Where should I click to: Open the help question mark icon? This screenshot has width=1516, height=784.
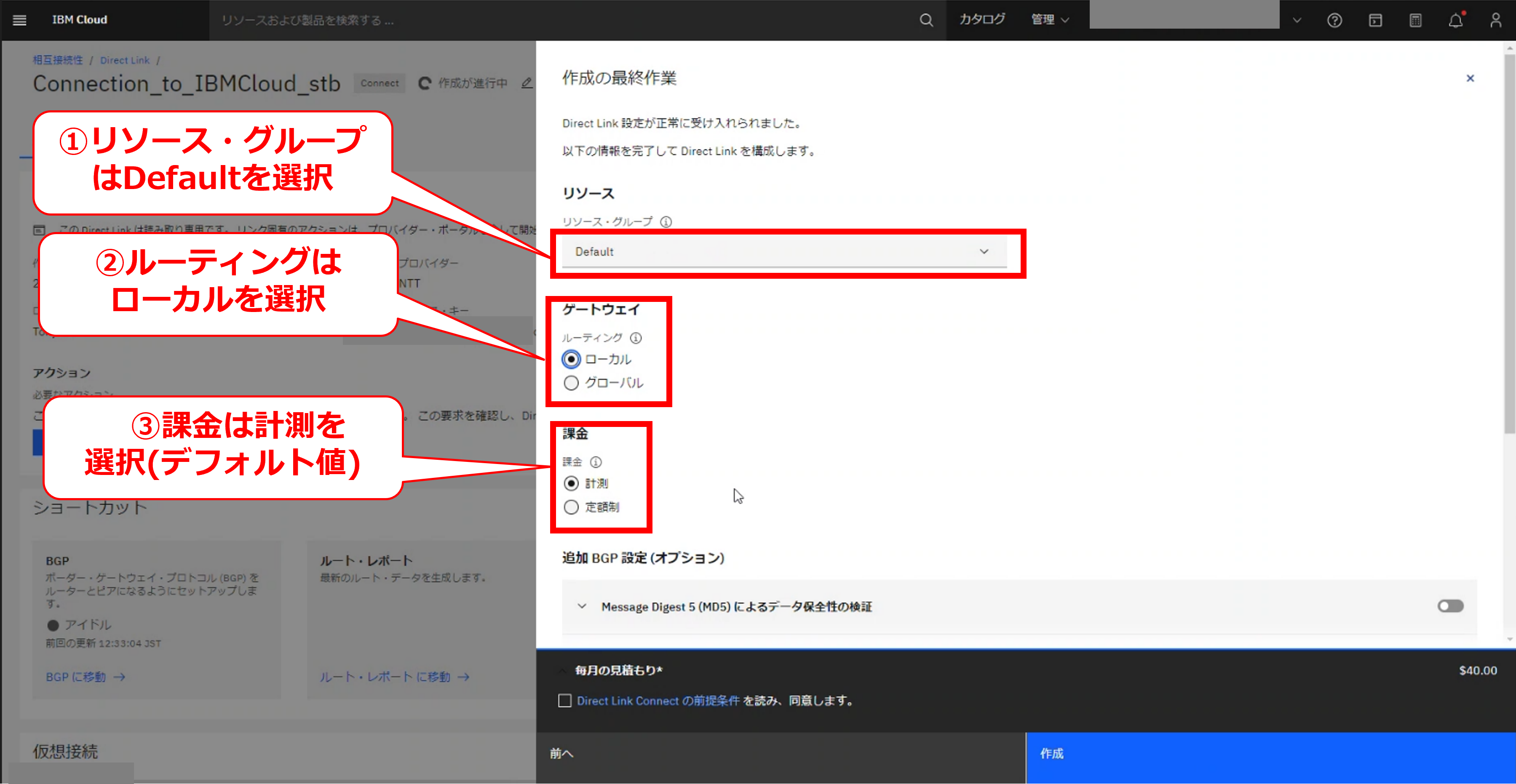point(1334,21)
